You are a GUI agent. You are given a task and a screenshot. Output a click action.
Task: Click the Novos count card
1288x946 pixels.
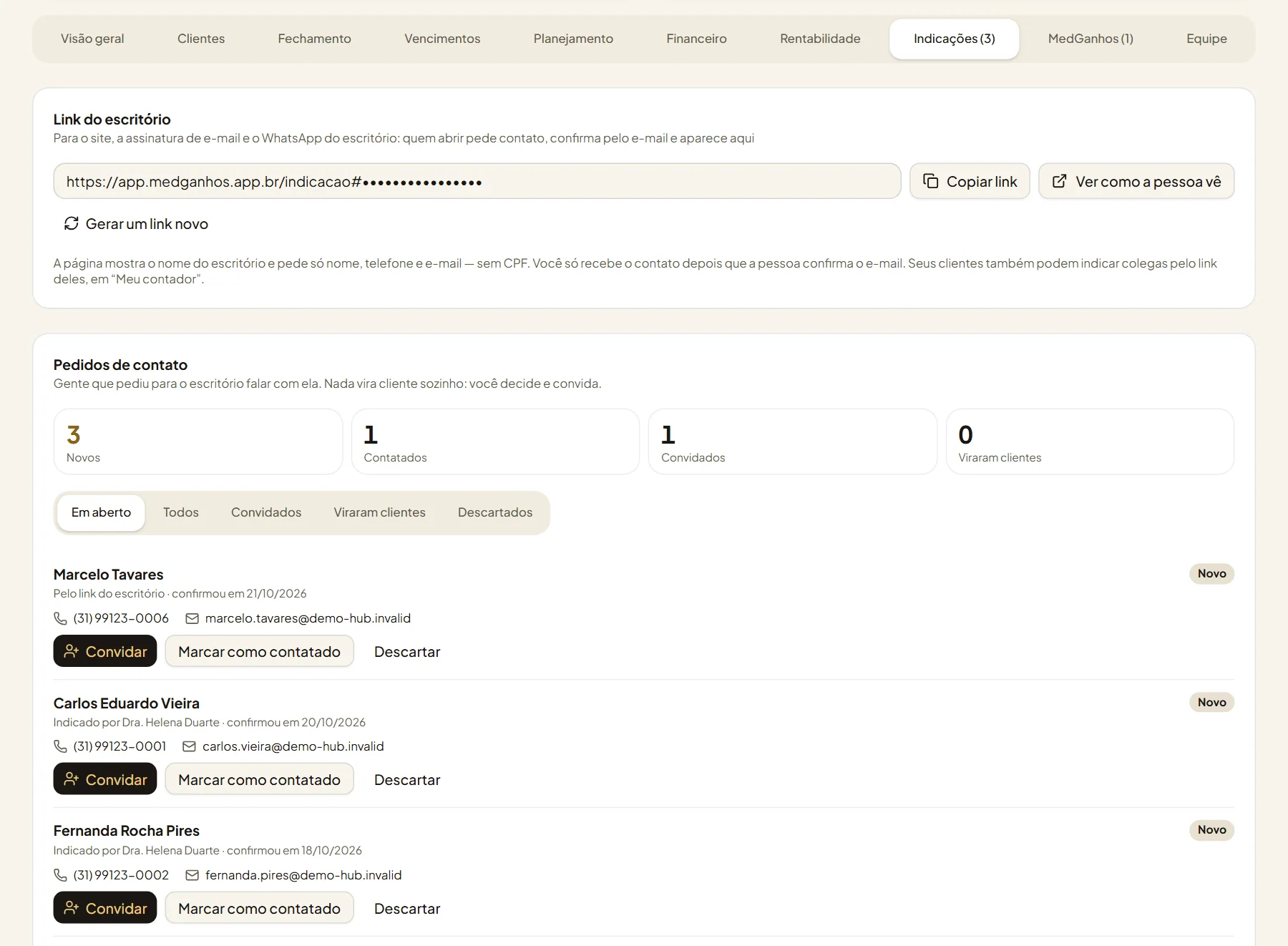198,442
